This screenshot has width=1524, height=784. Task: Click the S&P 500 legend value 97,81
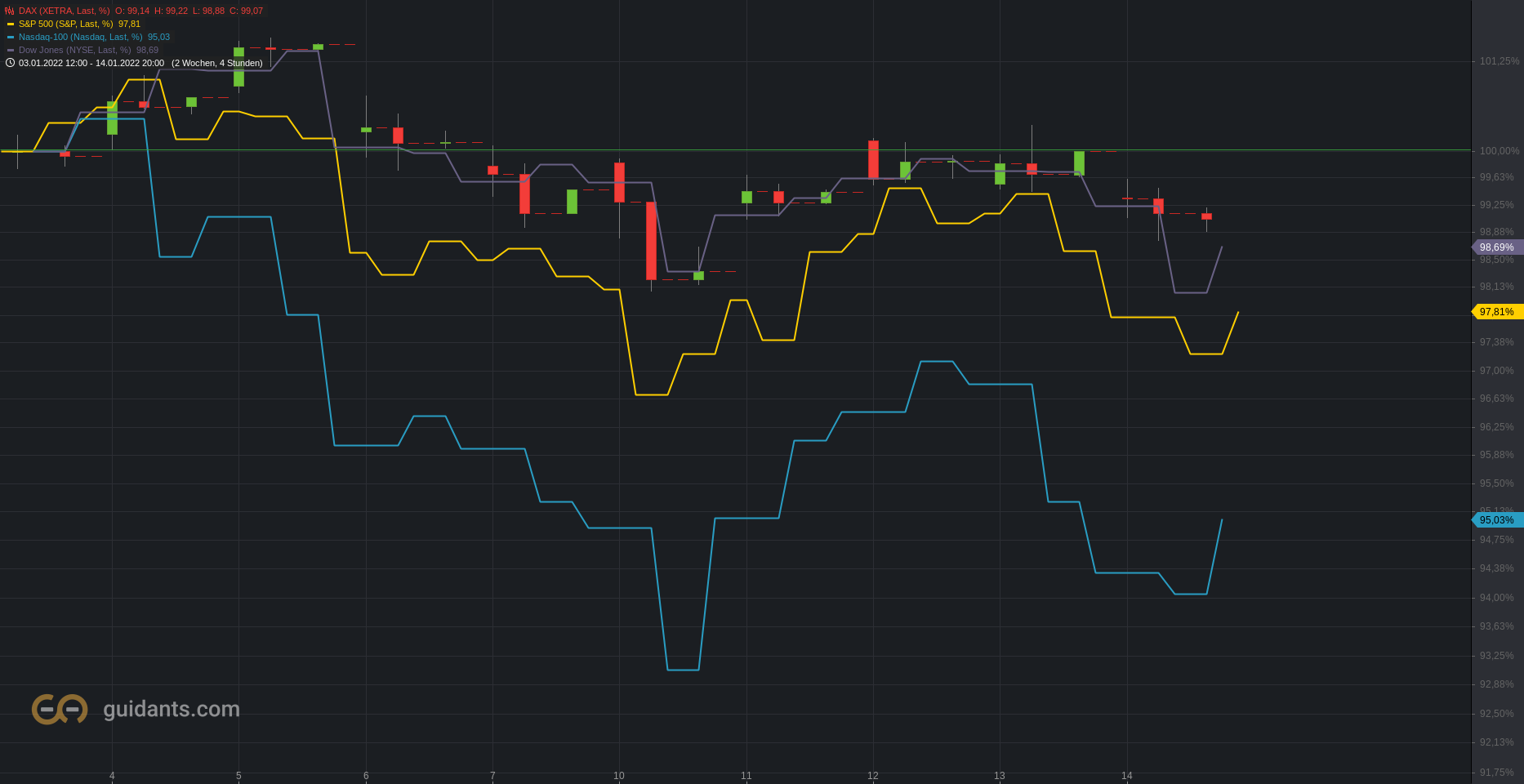(129, 24)
